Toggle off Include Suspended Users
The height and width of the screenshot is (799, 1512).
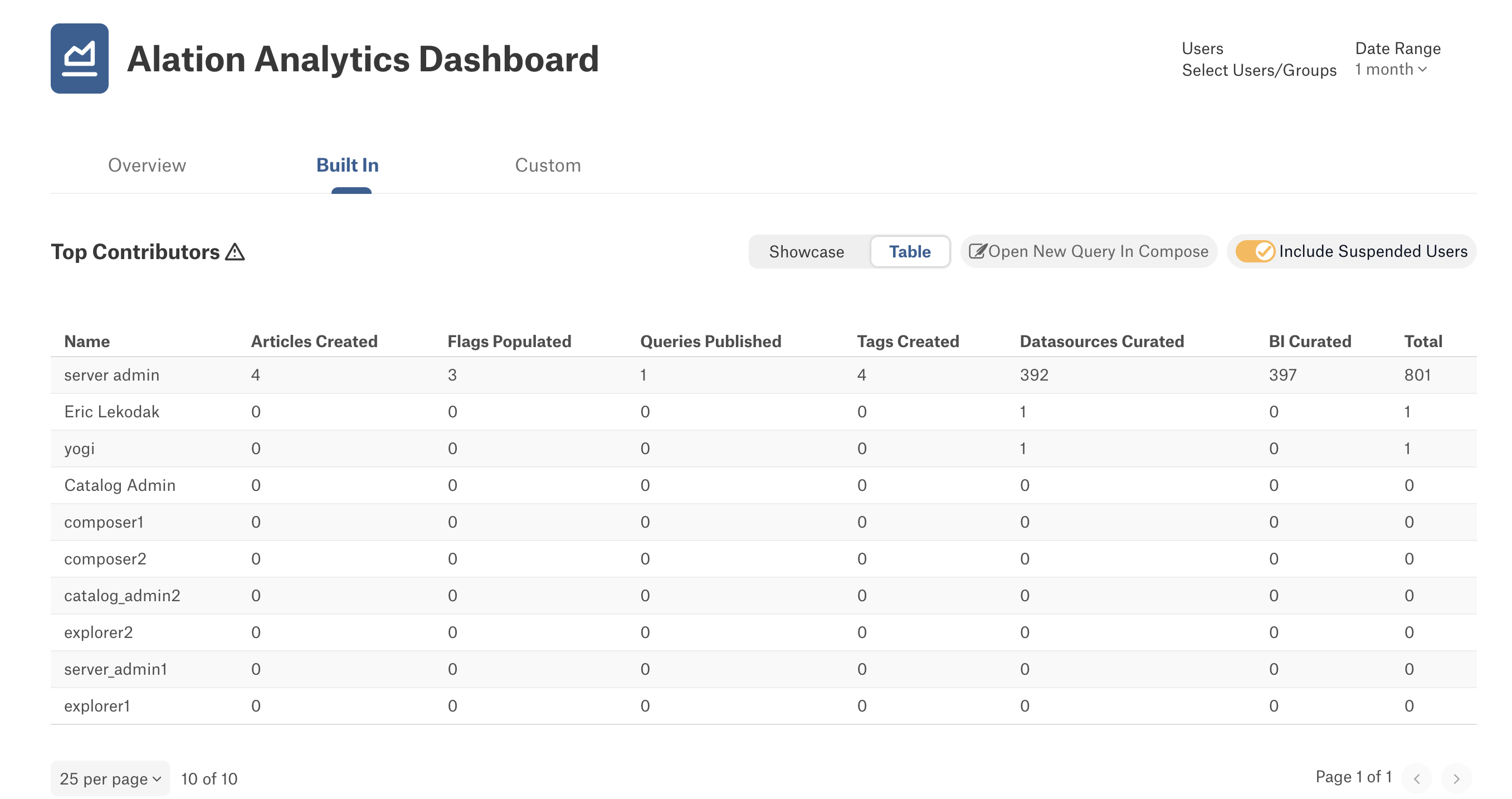pos(1257,252)
